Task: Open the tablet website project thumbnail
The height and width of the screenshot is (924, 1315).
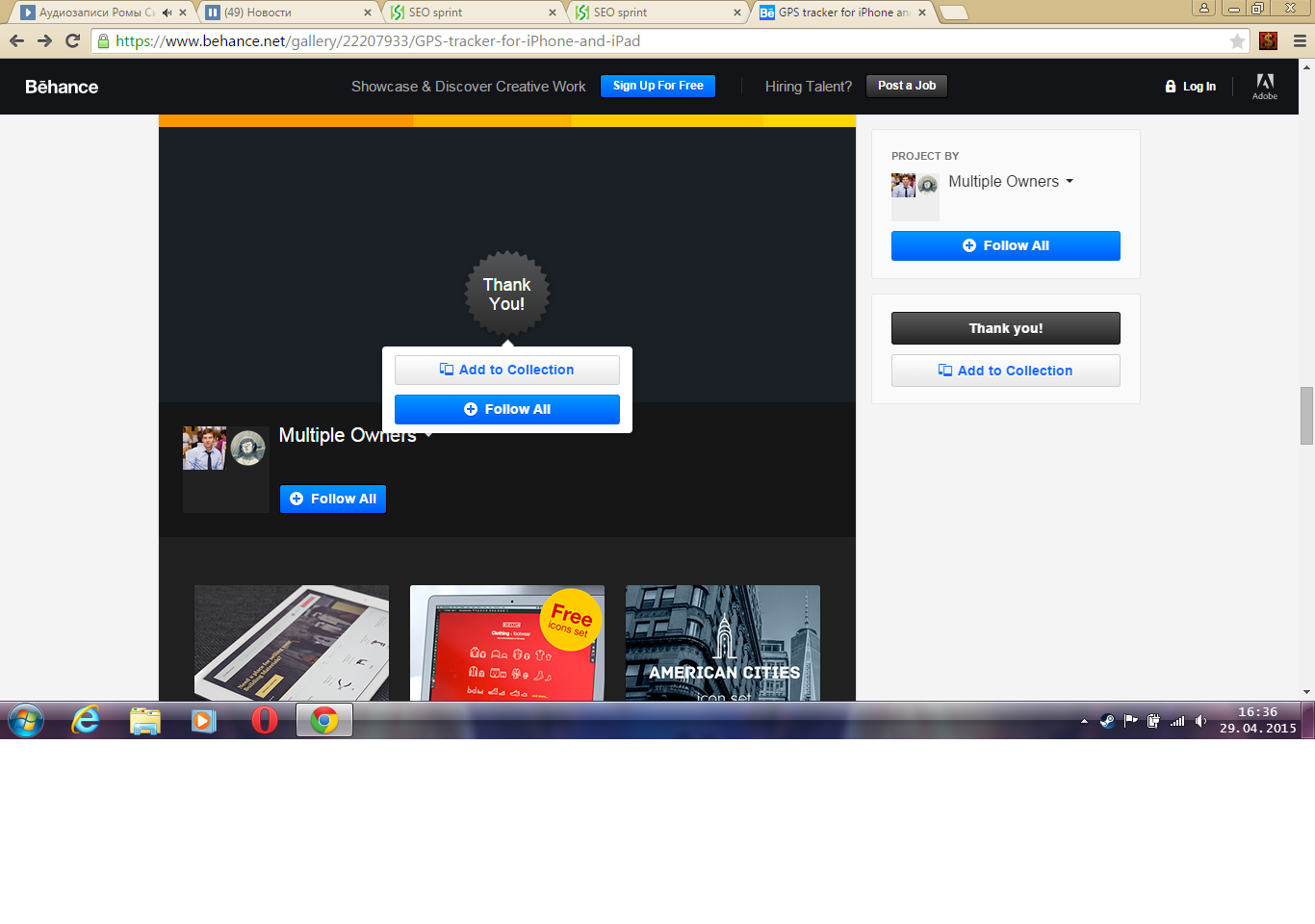Action: coord(292,643)
